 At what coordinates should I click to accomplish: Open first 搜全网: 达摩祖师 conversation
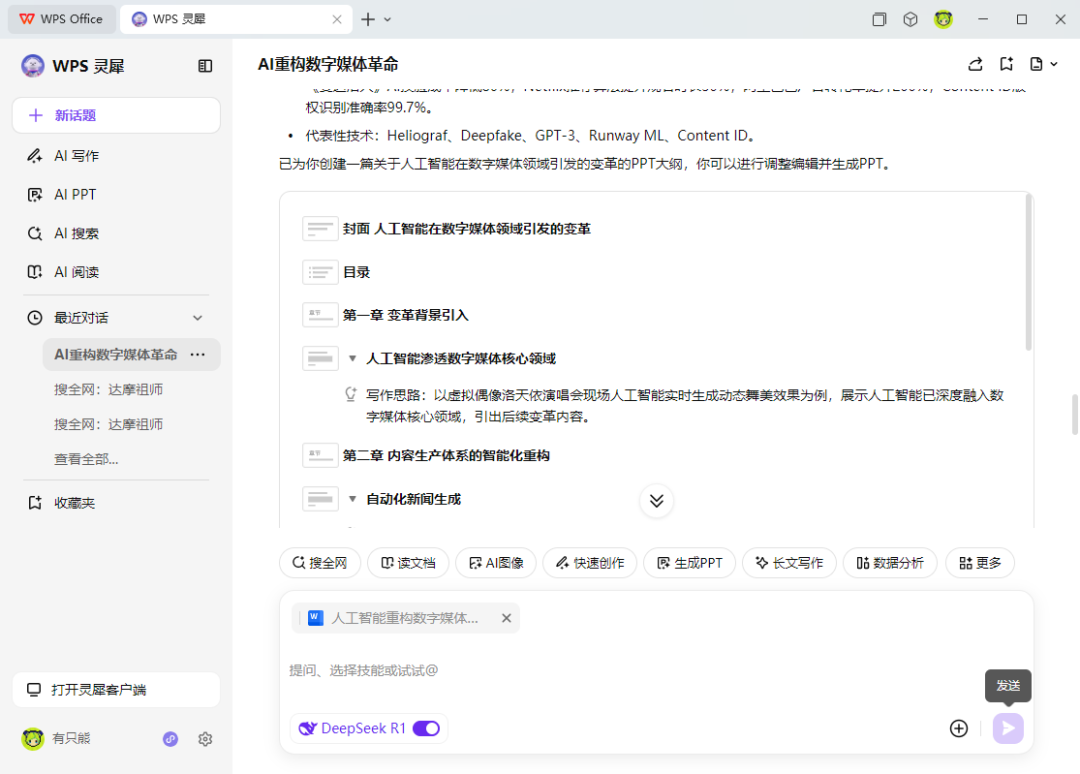[109, 390]
